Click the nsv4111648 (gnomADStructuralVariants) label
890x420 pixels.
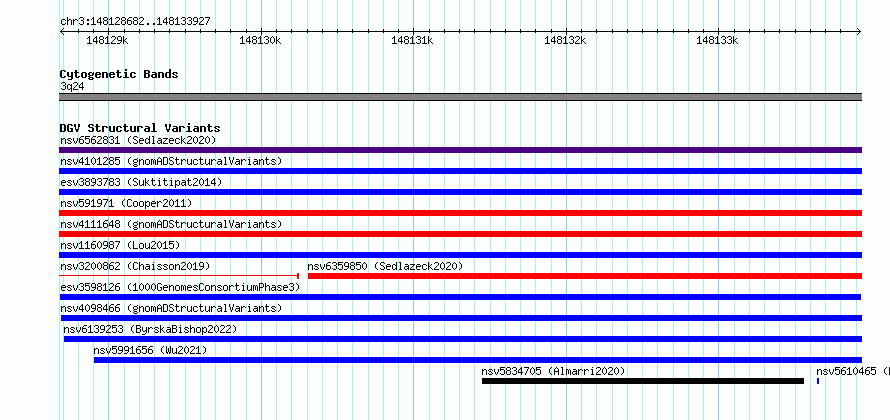pyautogui.click(x=171, y=224)
